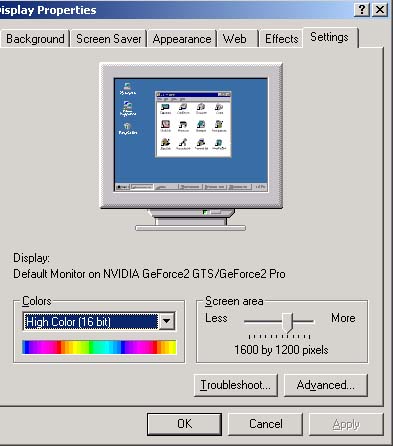393x446 pixels.
Task: Select the Settings tab
Action: pyautogui.click(x=330, y=37)
